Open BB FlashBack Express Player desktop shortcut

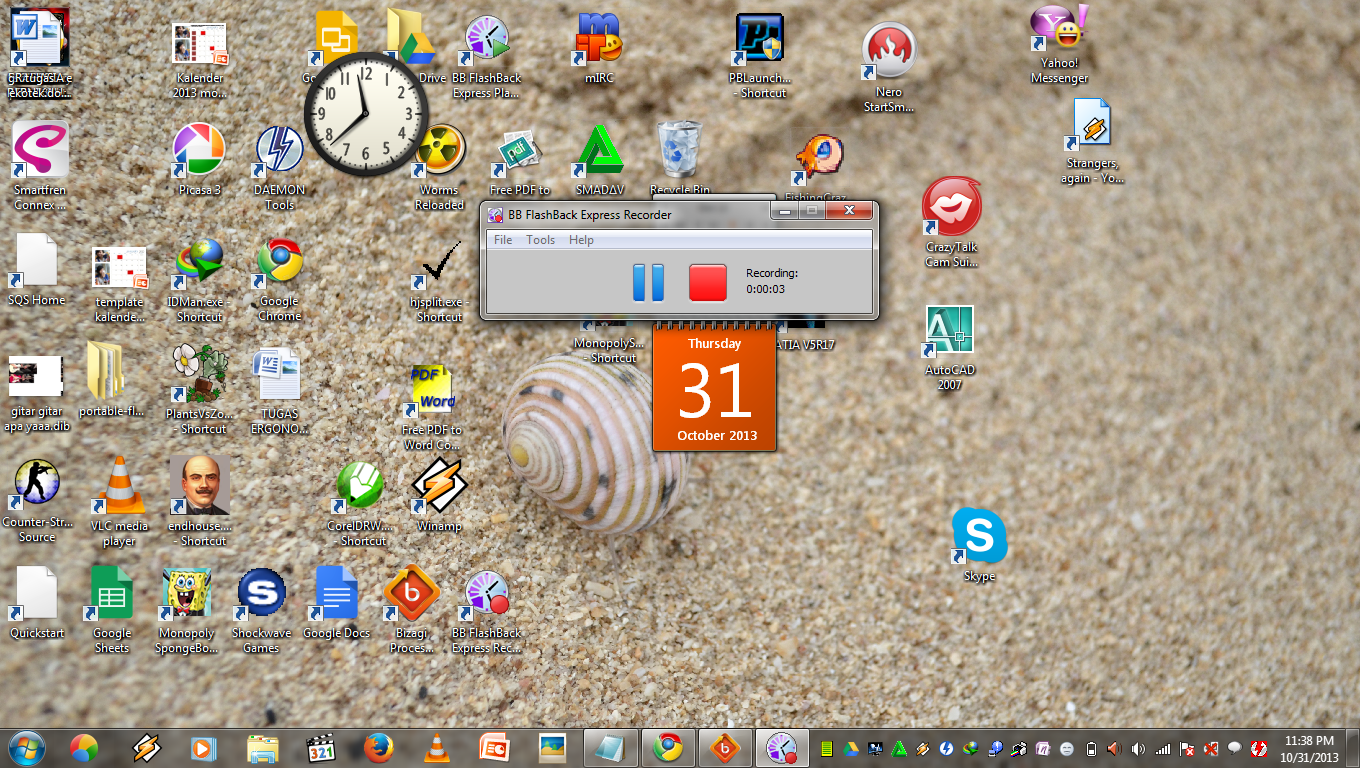[486, 56]
